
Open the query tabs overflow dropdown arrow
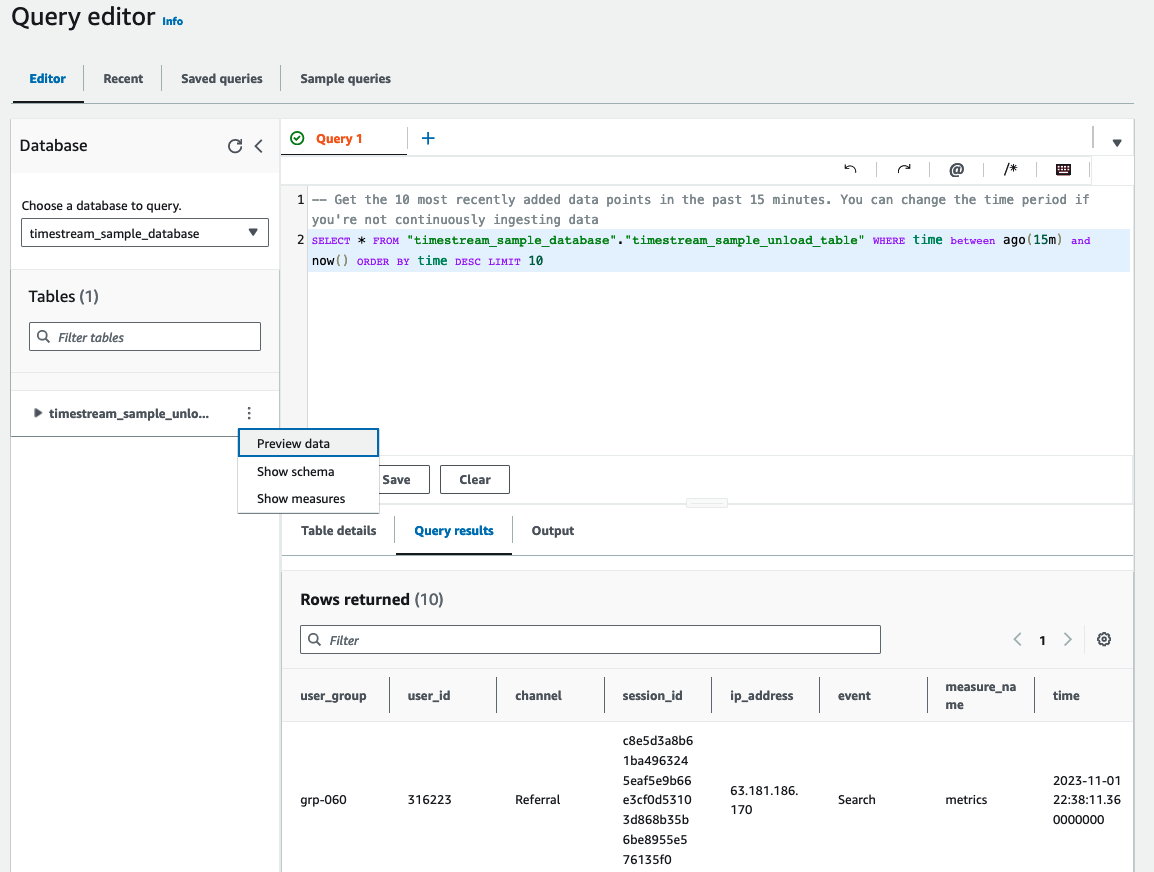click(x=1117, y=143)
